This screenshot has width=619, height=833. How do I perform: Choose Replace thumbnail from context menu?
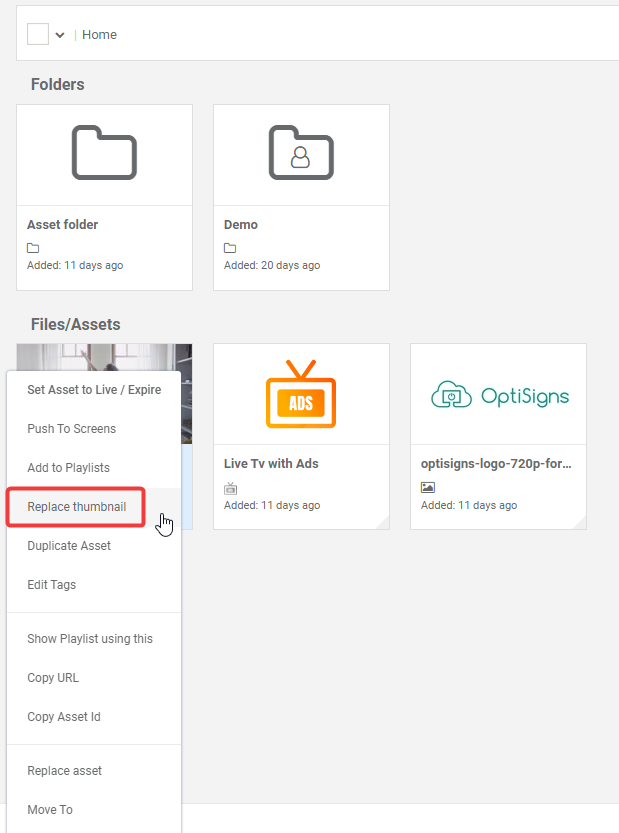[x=77, y=507]
